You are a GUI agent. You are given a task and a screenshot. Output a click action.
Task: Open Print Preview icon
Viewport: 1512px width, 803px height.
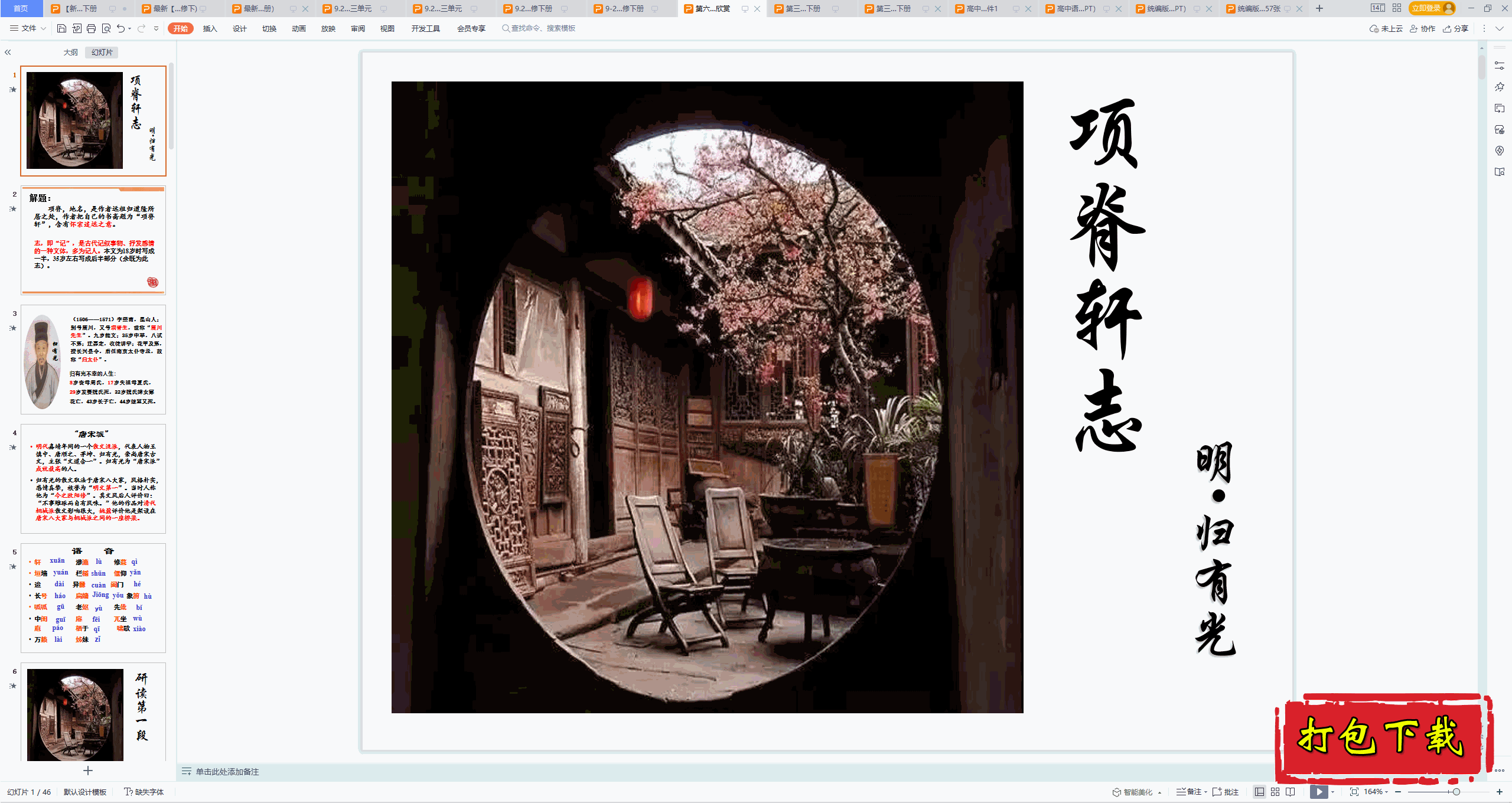click(106, 28)
